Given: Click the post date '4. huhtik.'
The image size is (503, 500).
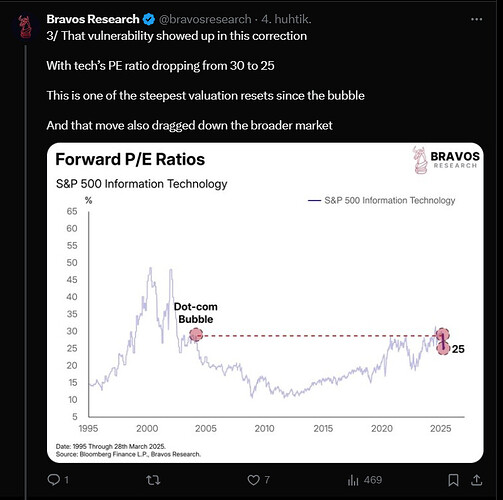Looking at the screenshot, I should (x=286, y=19).
